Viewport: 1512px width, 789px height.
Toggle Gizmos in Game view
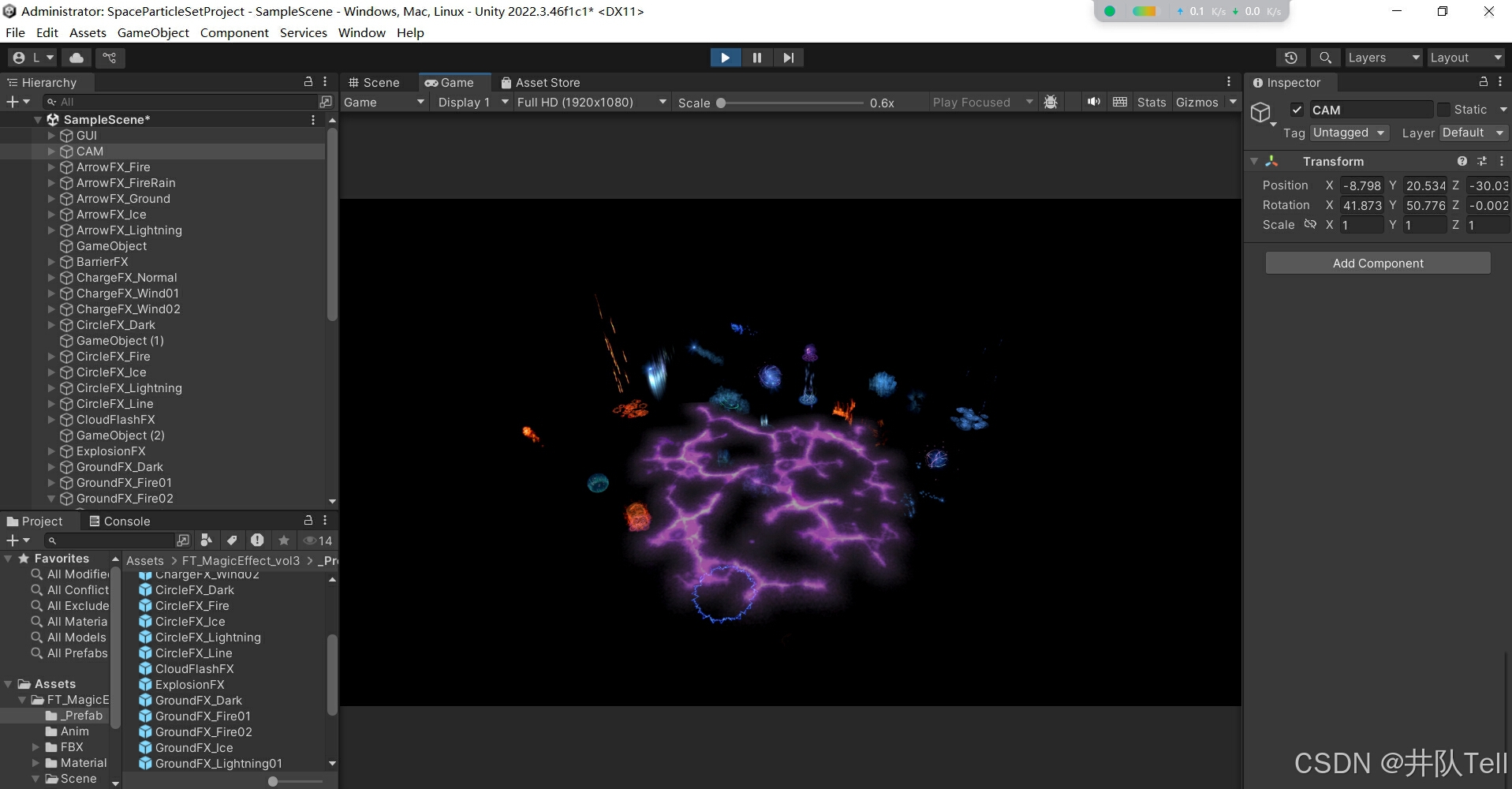click(1197, 103)
